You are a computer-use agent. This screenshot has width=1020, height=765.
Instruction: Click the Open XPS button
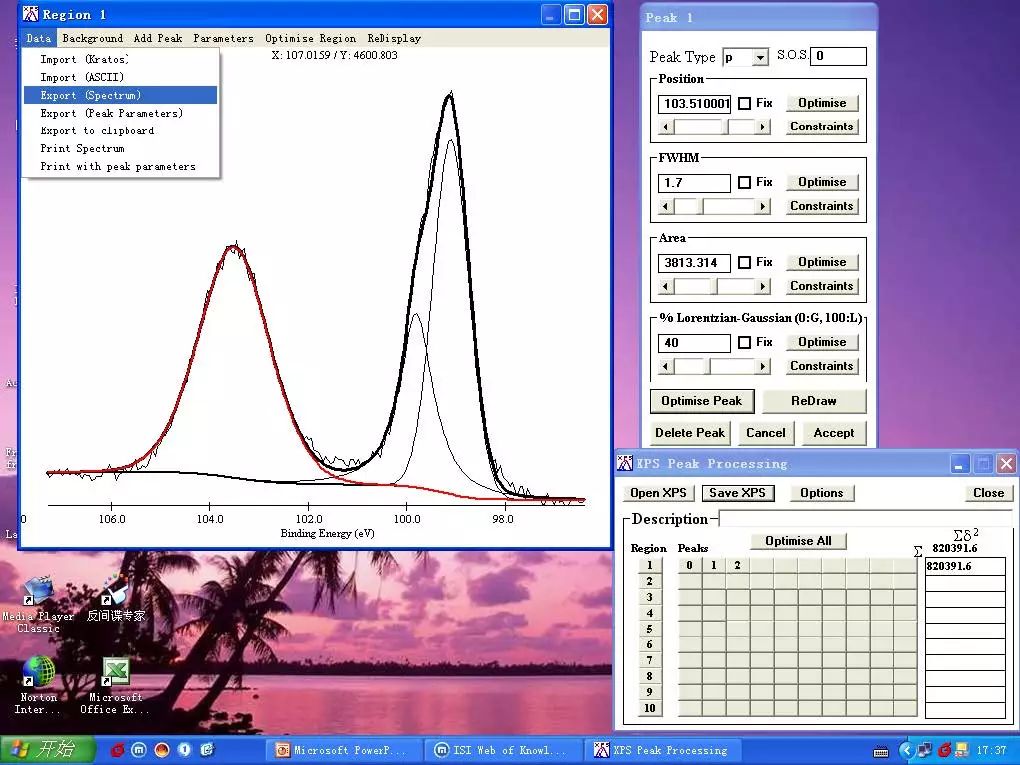coord(658,493)
